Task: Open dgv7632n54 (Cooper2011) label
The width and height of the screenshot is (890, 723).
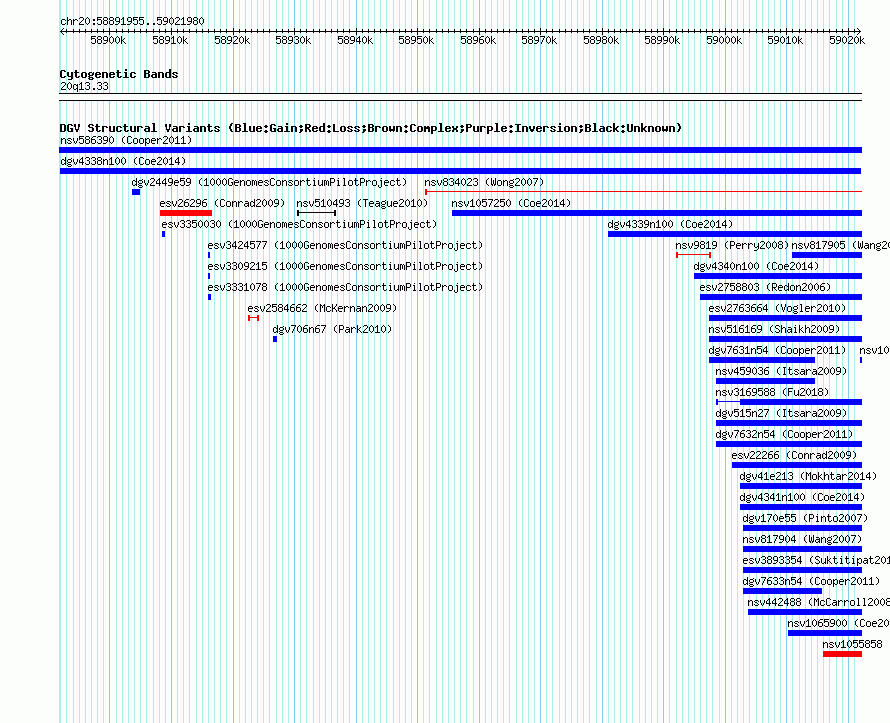Action: [x=784, y=434]
